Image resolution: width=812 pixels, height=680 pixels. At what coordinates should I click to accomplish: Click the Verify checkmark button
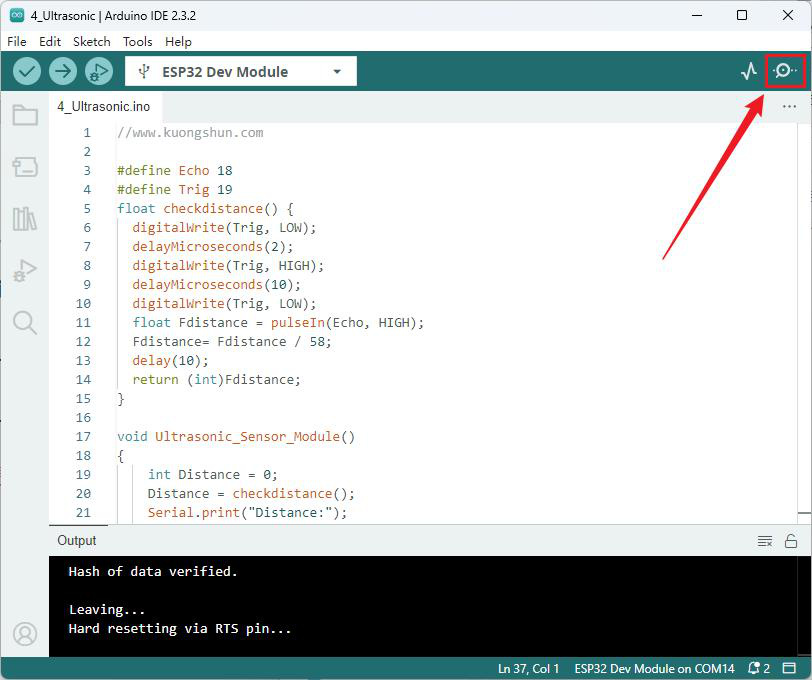coord(27,71)
